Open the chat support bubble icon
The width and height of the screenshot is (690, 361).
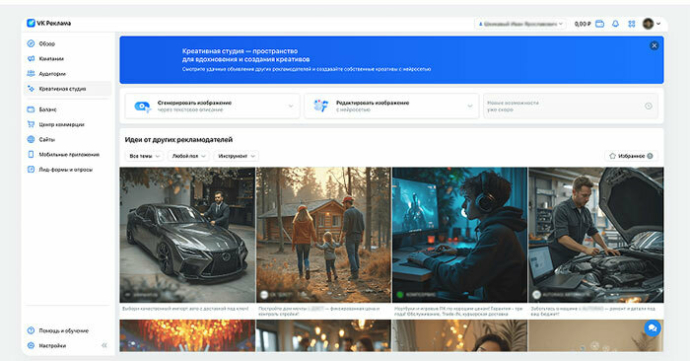click(652, 328)
